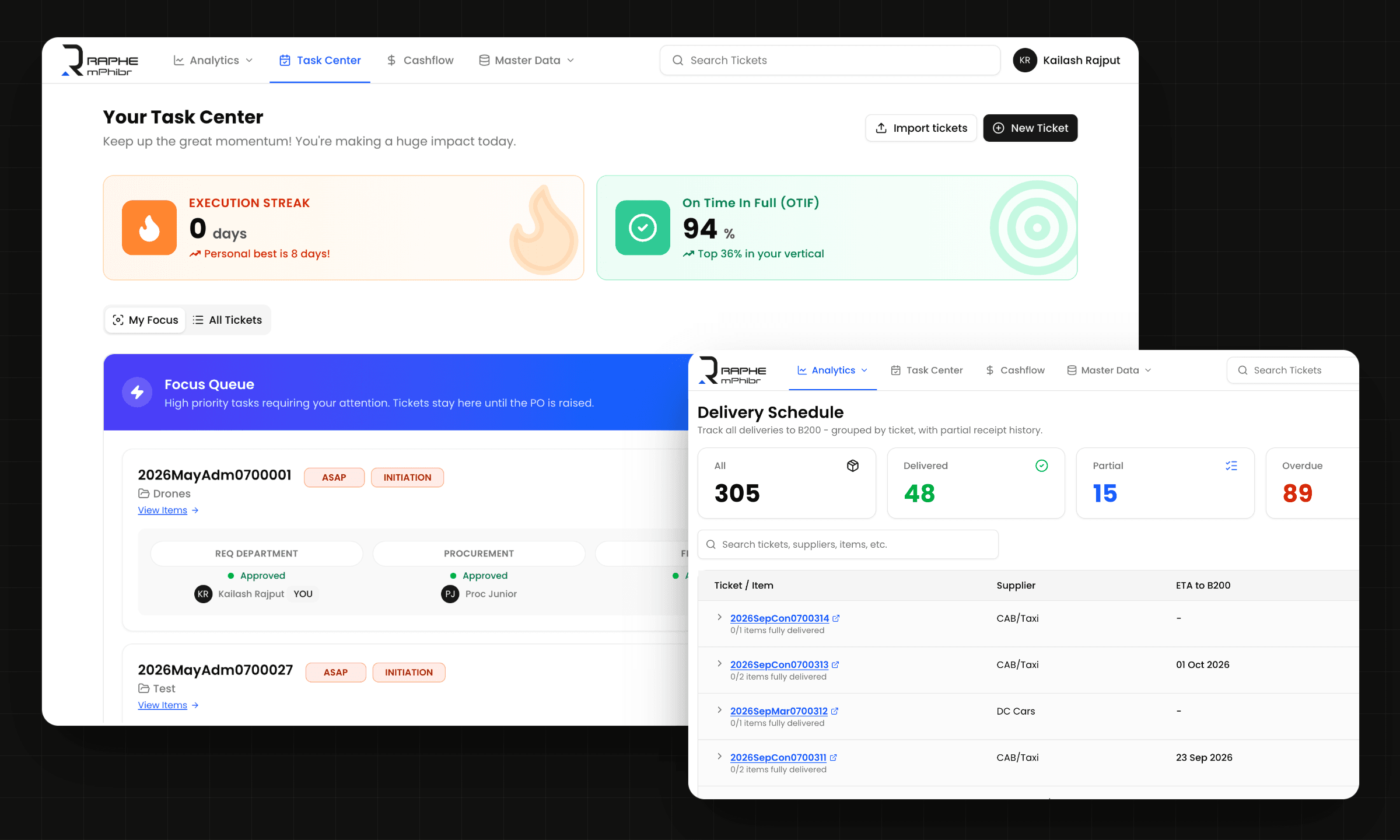The height and width of the screenshot is (840, 1400).
Task: Expand row of ticket 2026SepMar0700312
Action: click(719, 710)
